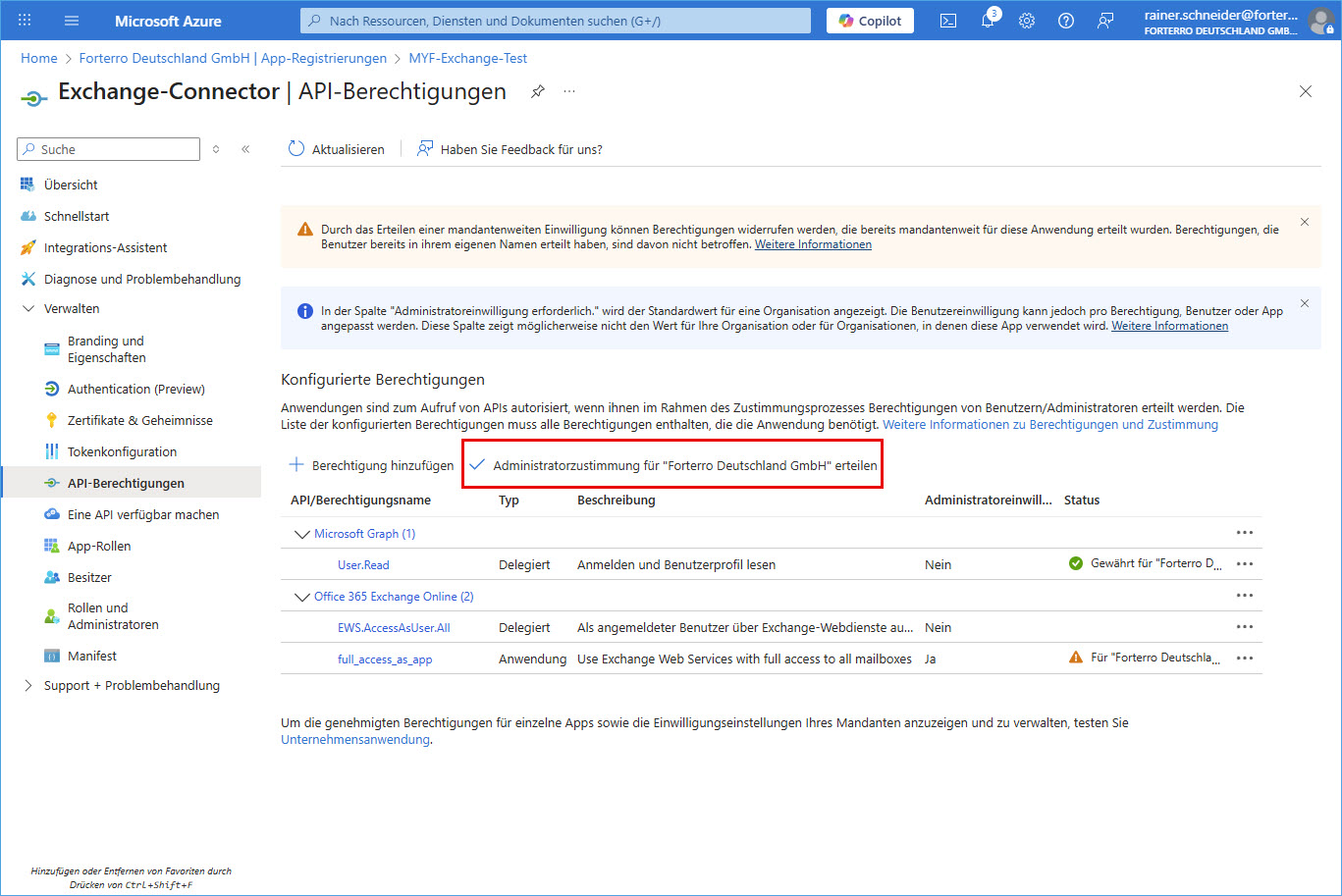Open the feedback icon in header
The width and height of the screenshot is (1342, 896).
(x=1105, y=21)
